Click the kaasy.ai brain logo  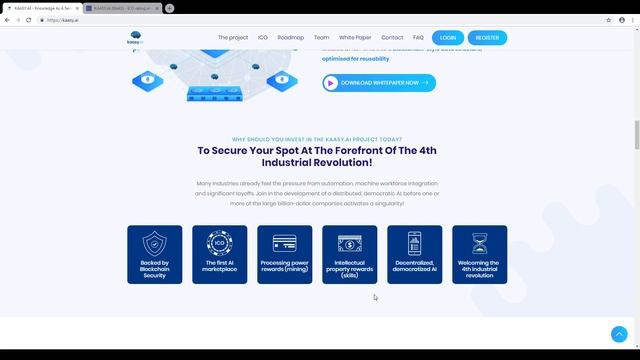point(135,38)
